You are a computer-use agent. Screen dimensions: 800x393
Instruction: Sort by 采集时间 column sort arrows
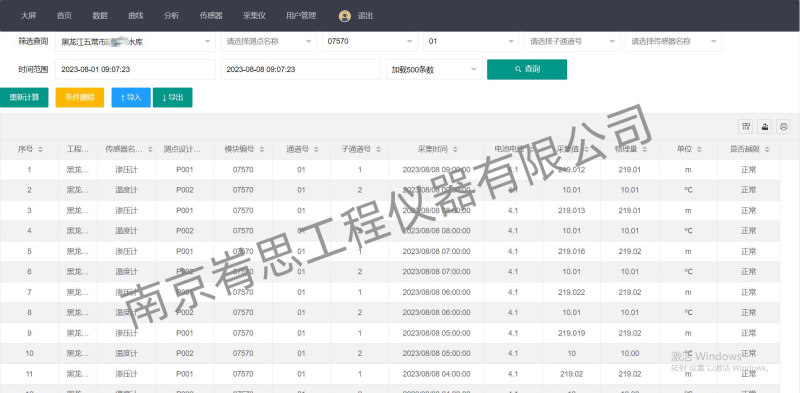455,150
